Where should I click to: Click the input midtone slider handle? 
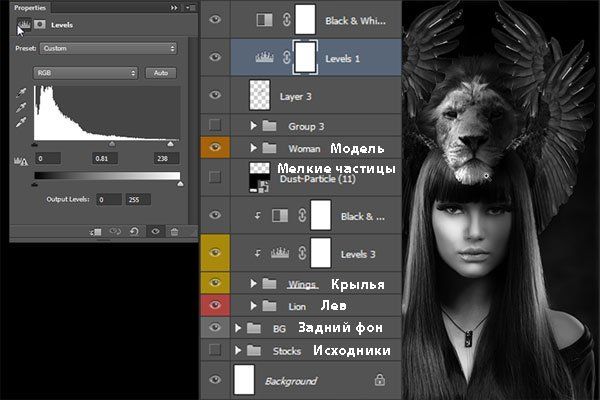pos(112,144)
